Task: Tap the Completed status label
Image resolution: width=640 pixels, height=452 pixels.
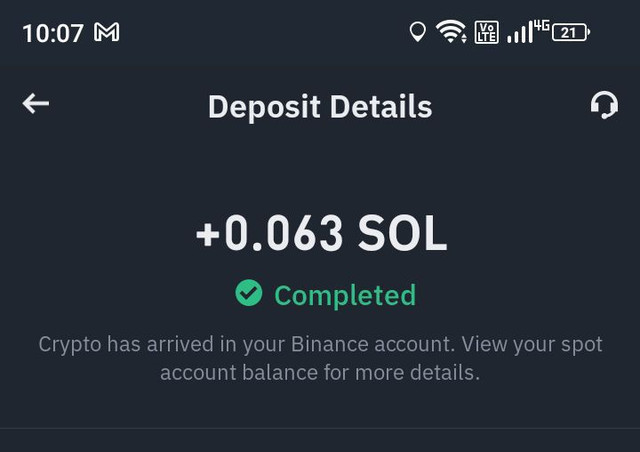Action: [345, 295]
